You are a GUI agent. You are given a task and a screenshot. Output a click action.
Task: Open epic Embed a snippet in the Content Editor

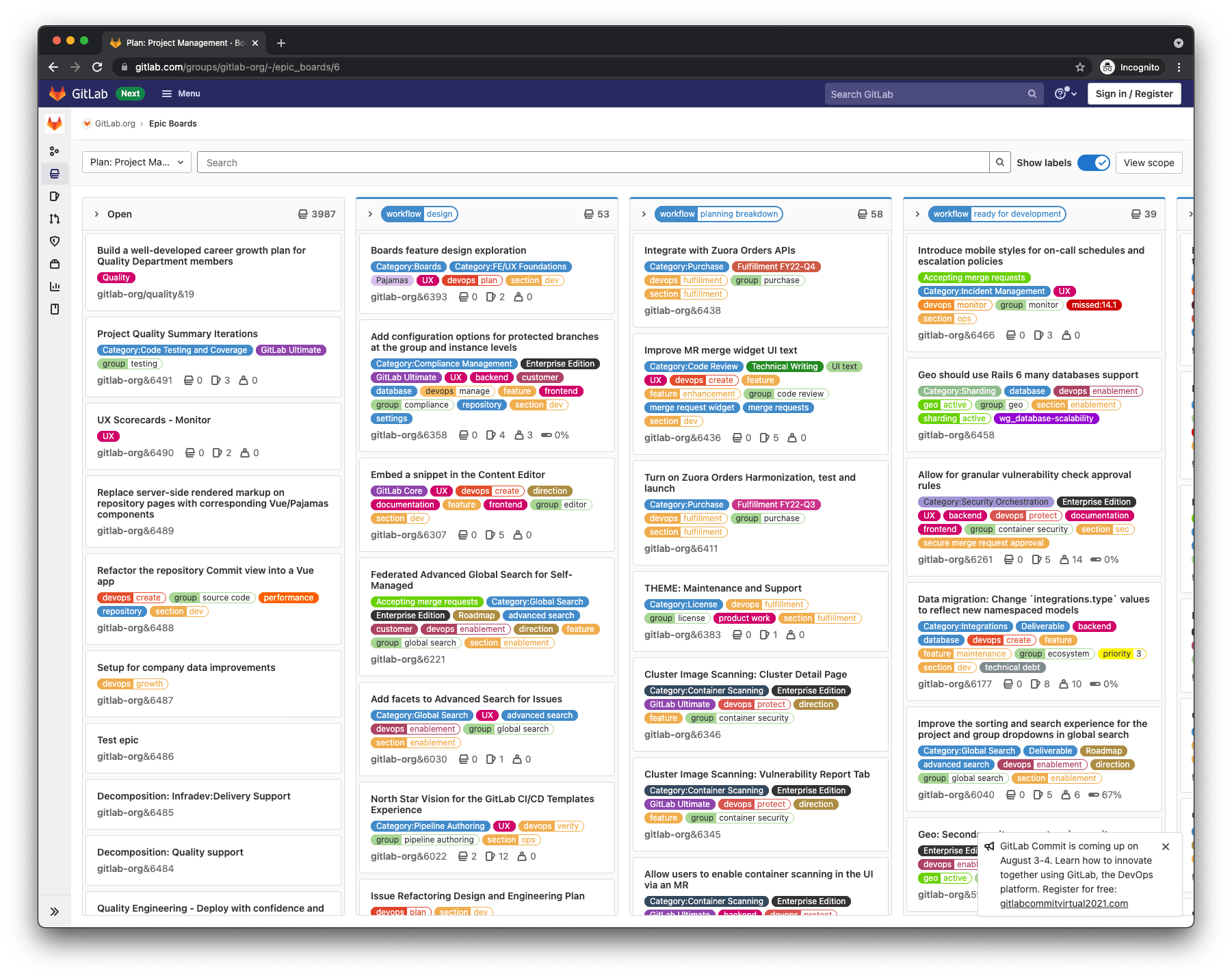click(458, 475)
